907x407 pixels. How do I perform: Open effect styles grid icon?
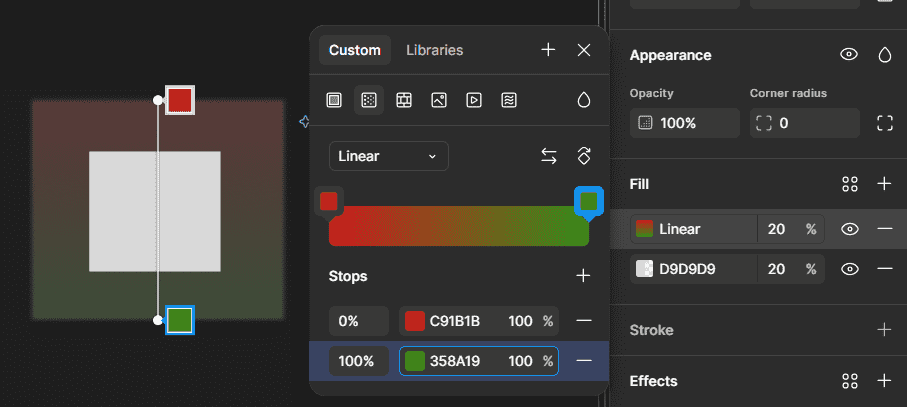pyautogui.click(x=850, y=381)
